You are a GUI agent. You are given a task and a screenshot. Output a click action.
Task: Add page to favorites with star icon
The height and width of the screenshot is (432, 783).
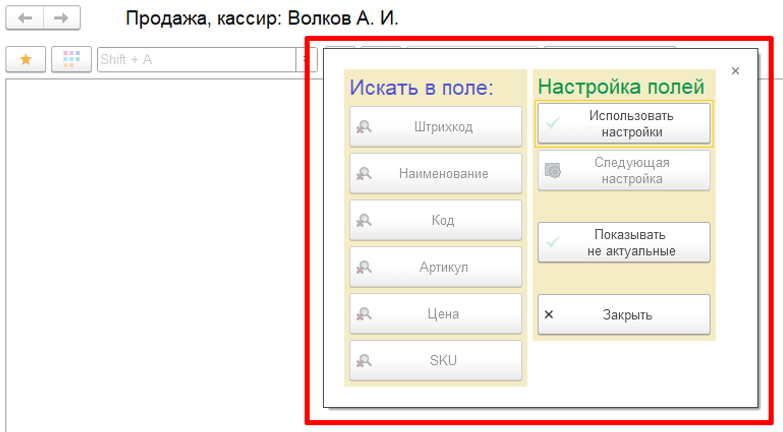tap(25, 60)
